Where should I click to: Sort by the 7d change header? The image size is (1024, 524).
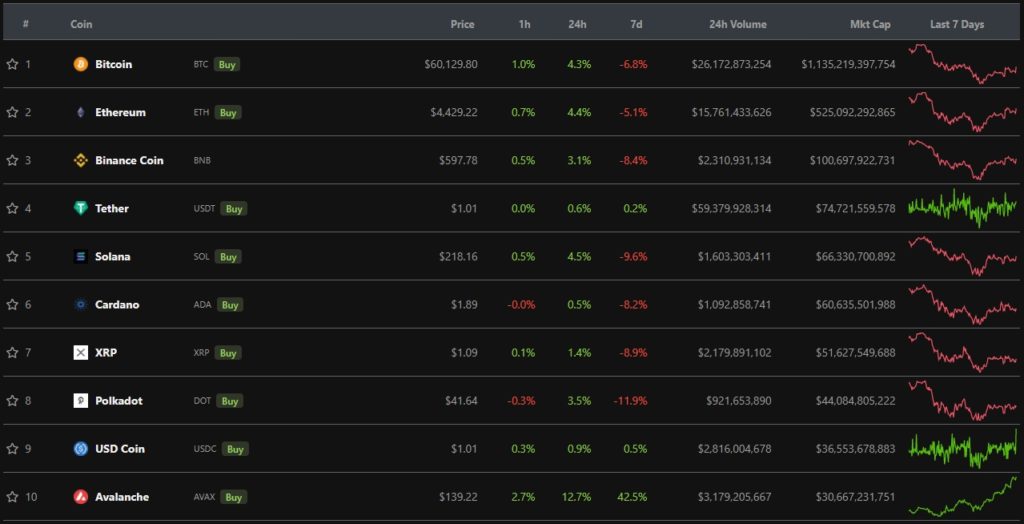(637, 24)
